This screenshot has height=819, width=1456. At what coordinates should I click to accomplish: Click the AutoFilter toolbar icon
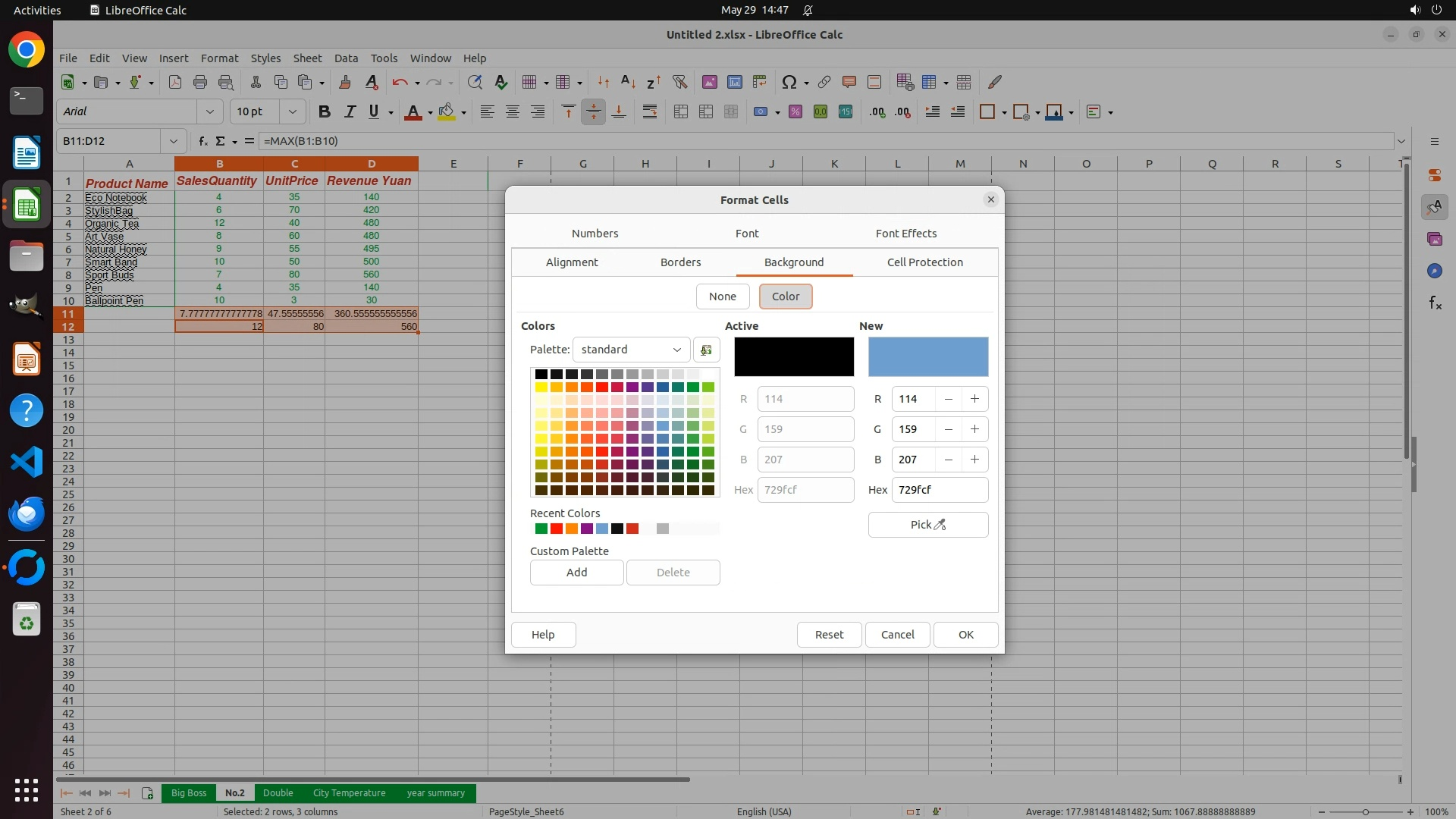coord(679,82)
